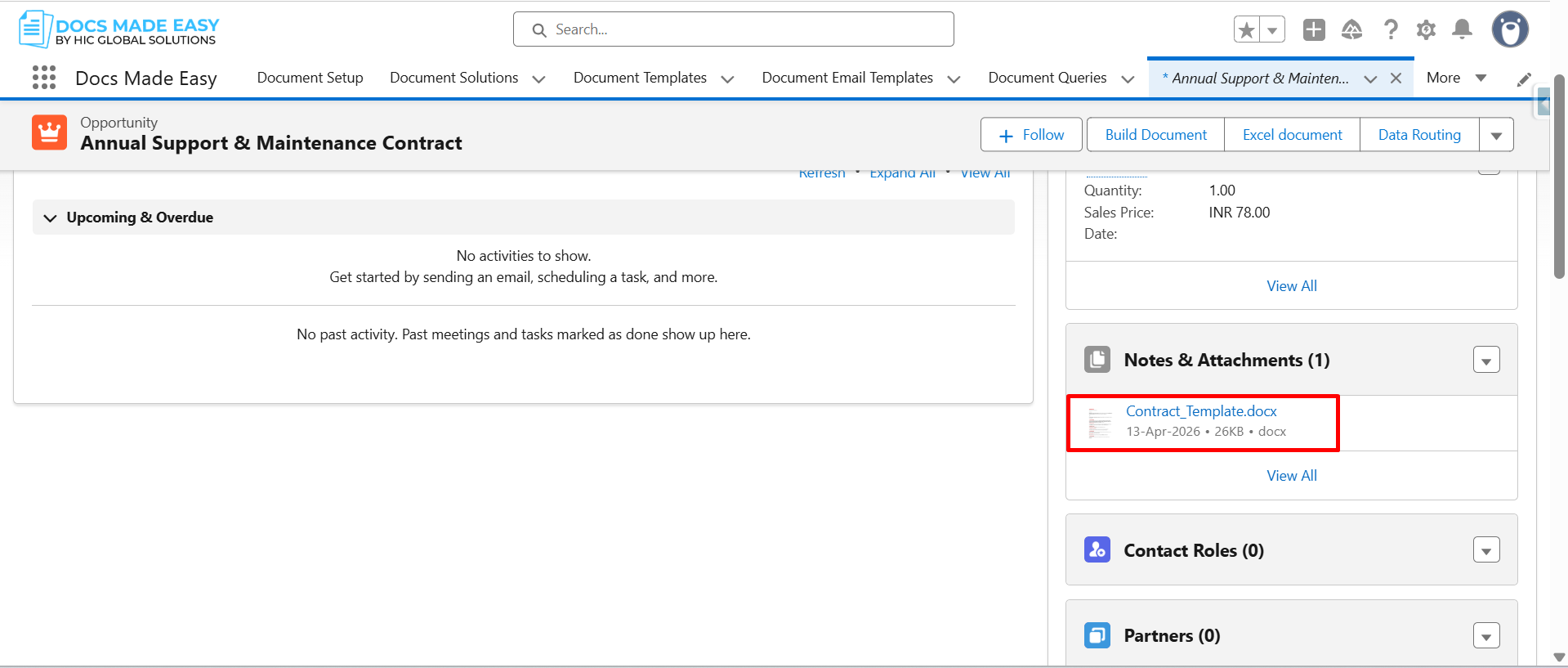Open the Notifications bell icon

point(1463,30)
